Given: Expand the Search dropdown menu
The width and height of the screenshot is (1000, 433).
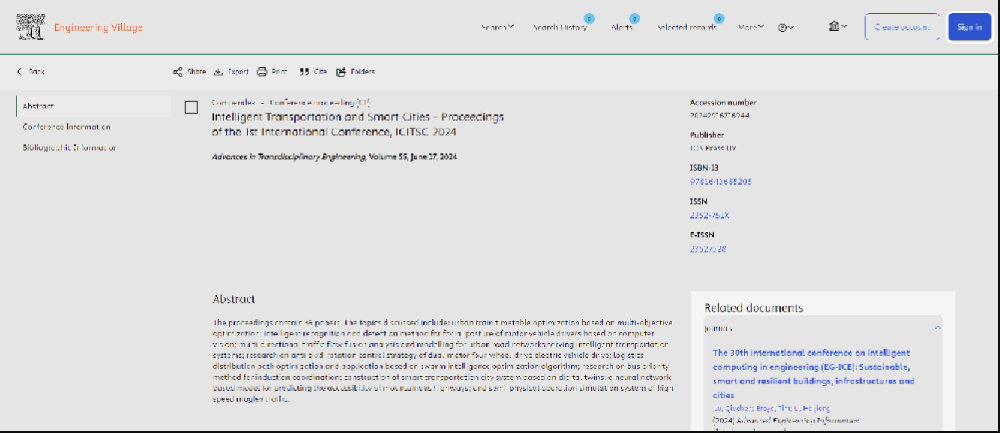Looking at the screenshot, I should (497, 28).
